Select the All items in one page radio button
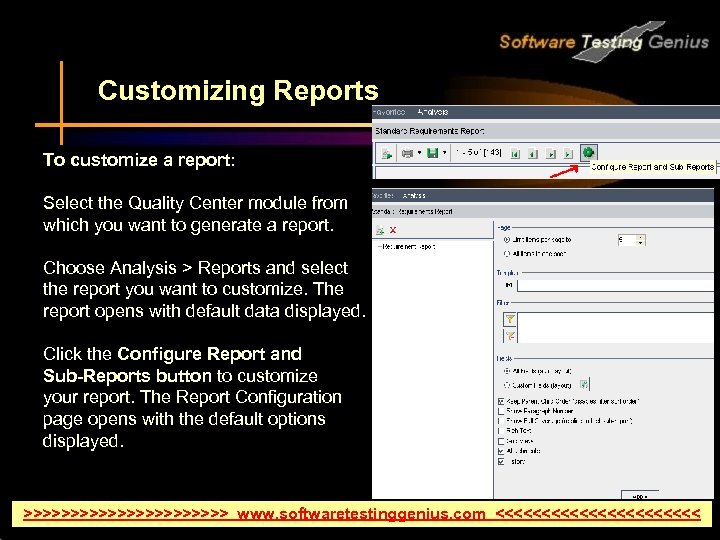The width and height of the screenshot is (720, 540). click(x=507, y=253)
